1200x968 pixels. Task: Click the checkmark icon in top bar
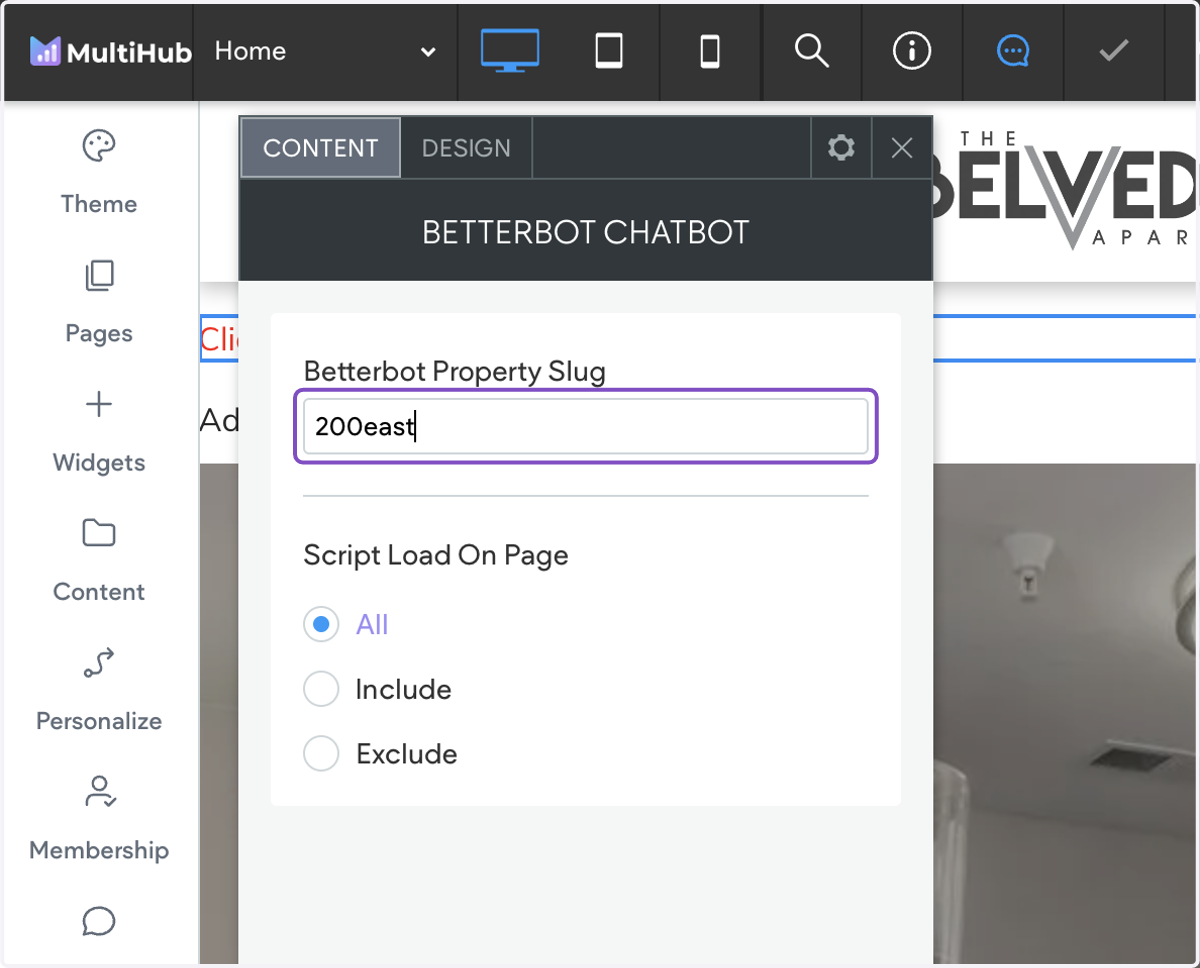pyautogui.click(x=1114, y=51)
